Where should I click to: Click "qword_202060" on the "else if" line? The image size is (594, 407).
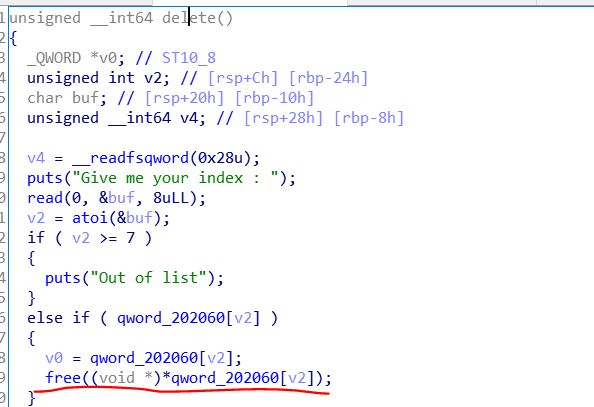pos(170,318)
